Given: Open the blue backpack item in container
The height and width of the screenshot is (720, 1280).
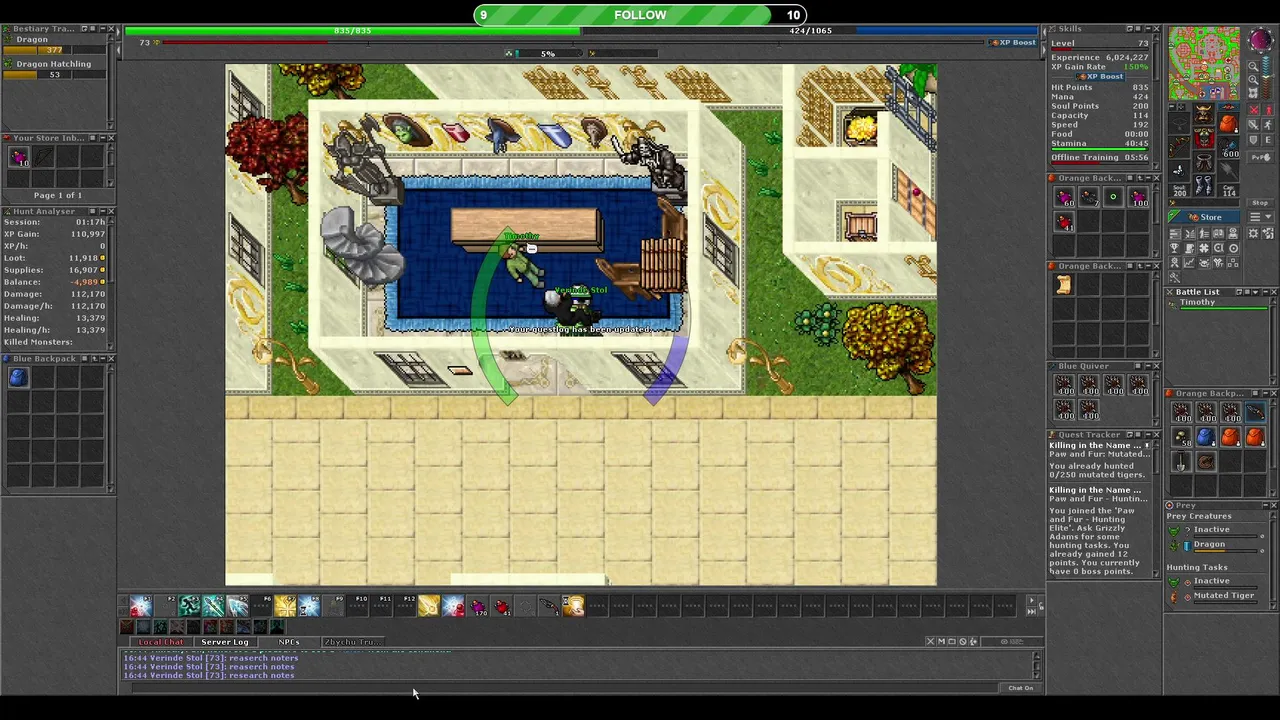Looking at the screenshot, I should (1205, 437).
